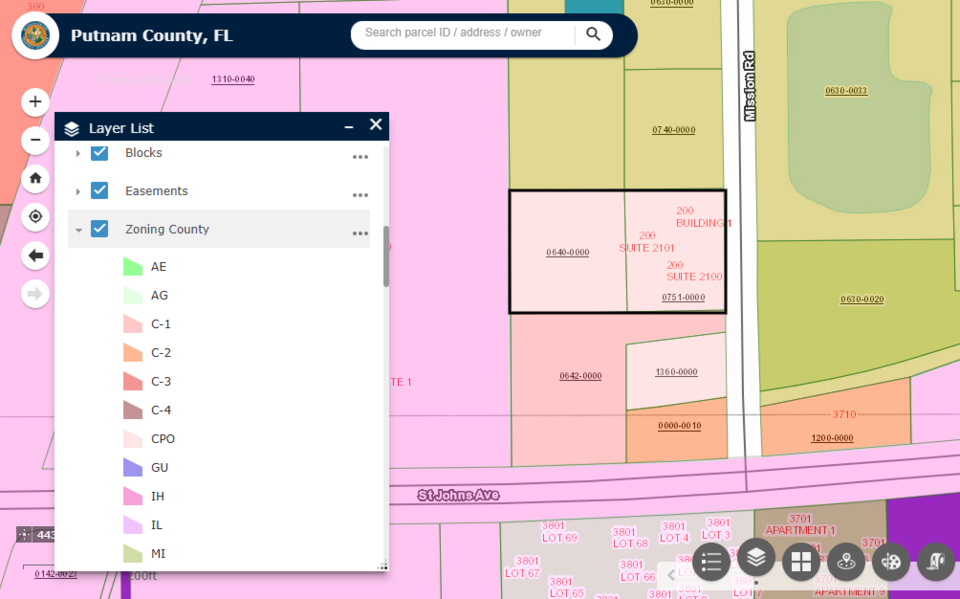Open options menu for Blocks layer
Image resolution: width=960 pixels, height=599 pixels.
coord(360,157)
